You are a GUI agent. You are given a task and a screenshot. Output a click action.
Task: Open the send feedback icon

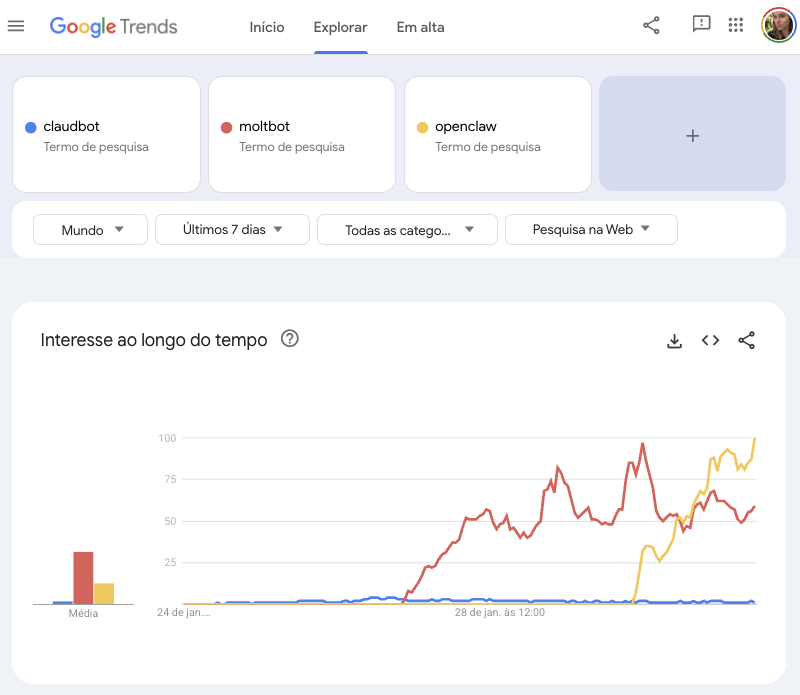(x=701, y=25)
